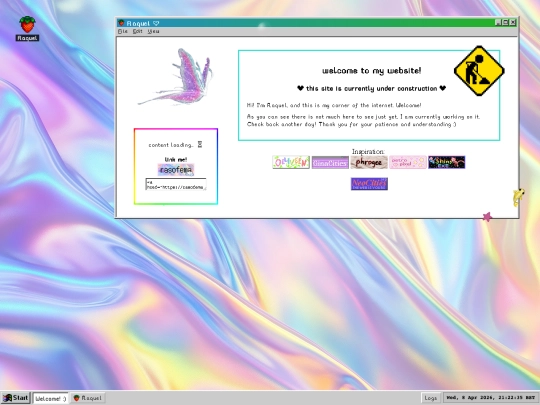Image resolution: width=540 pixels, height=405 pixels.
Task: Switch to the 'Welcome! :)' taskbar item
Action: 51,398
